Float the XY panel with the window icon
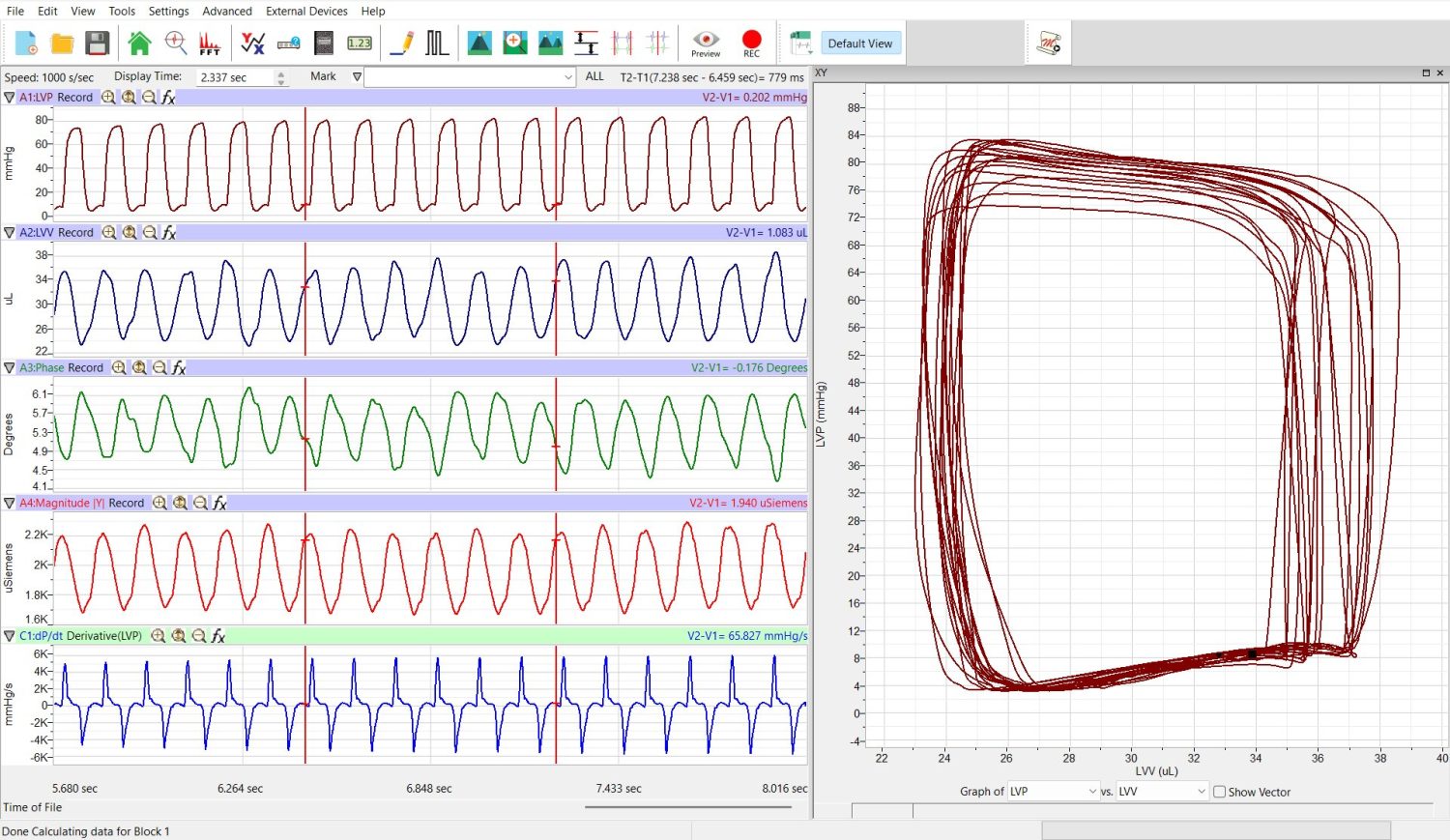This screenshot has width=1450, height=840. tap(1425, 72)
